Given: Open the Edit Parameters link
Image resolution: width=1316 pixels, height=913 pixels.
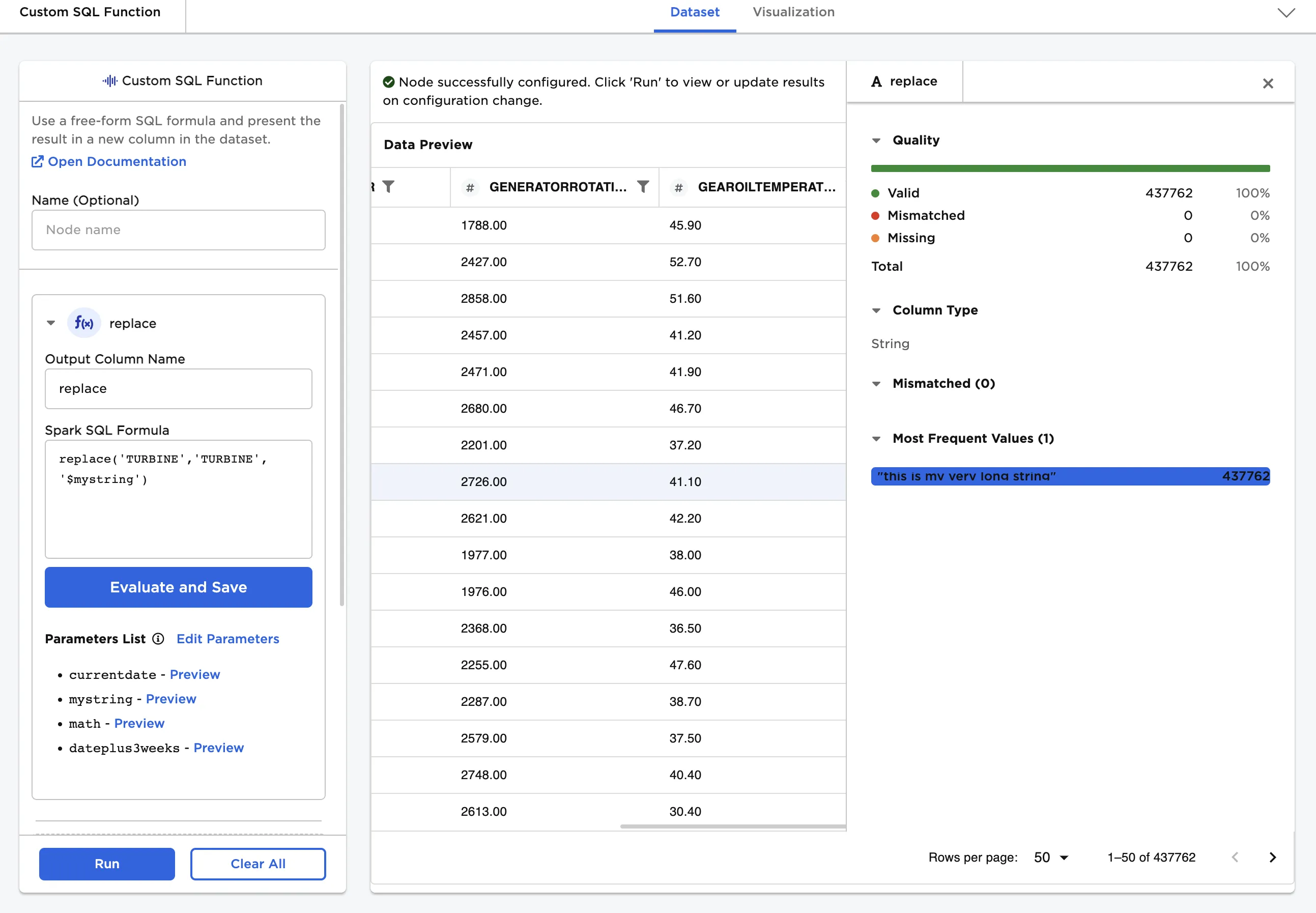Looking at the screenshot, I should coord(227,639).
